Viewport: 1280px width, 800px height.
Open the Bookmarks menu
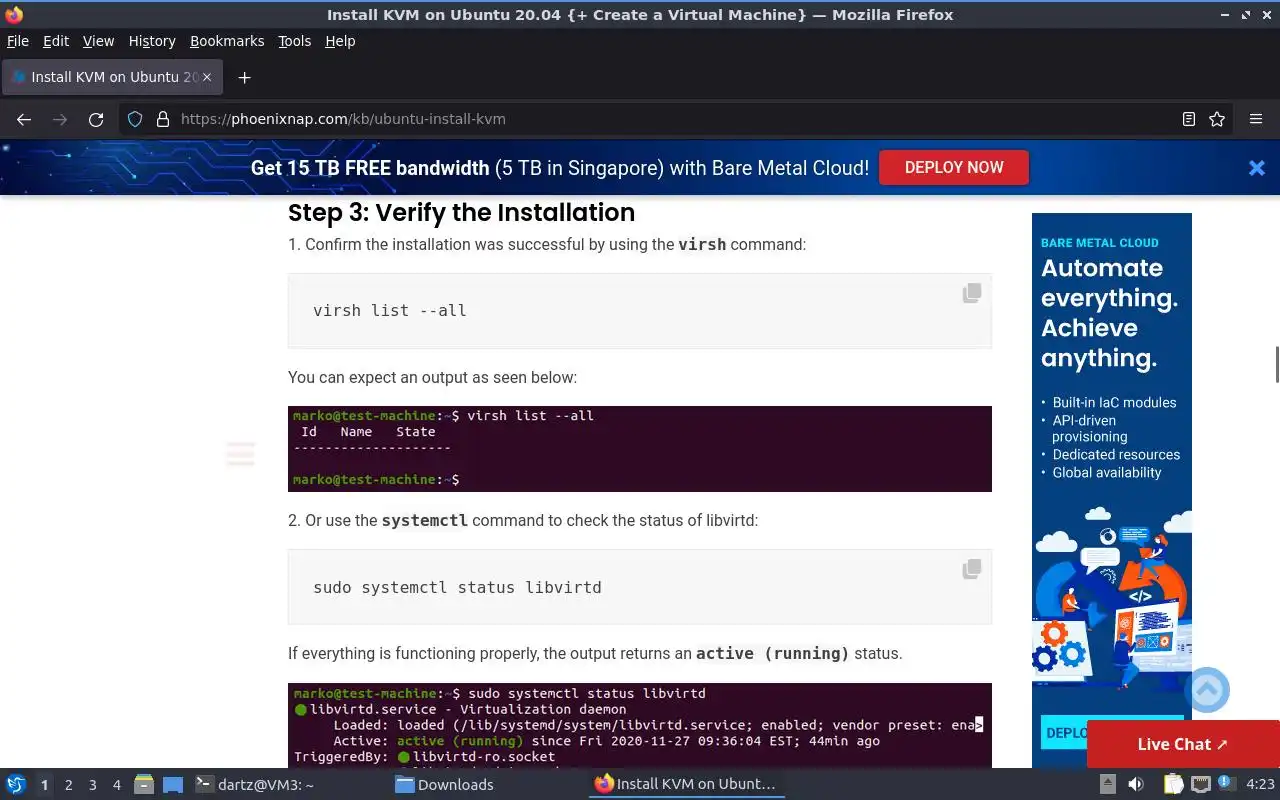point(227,41)
